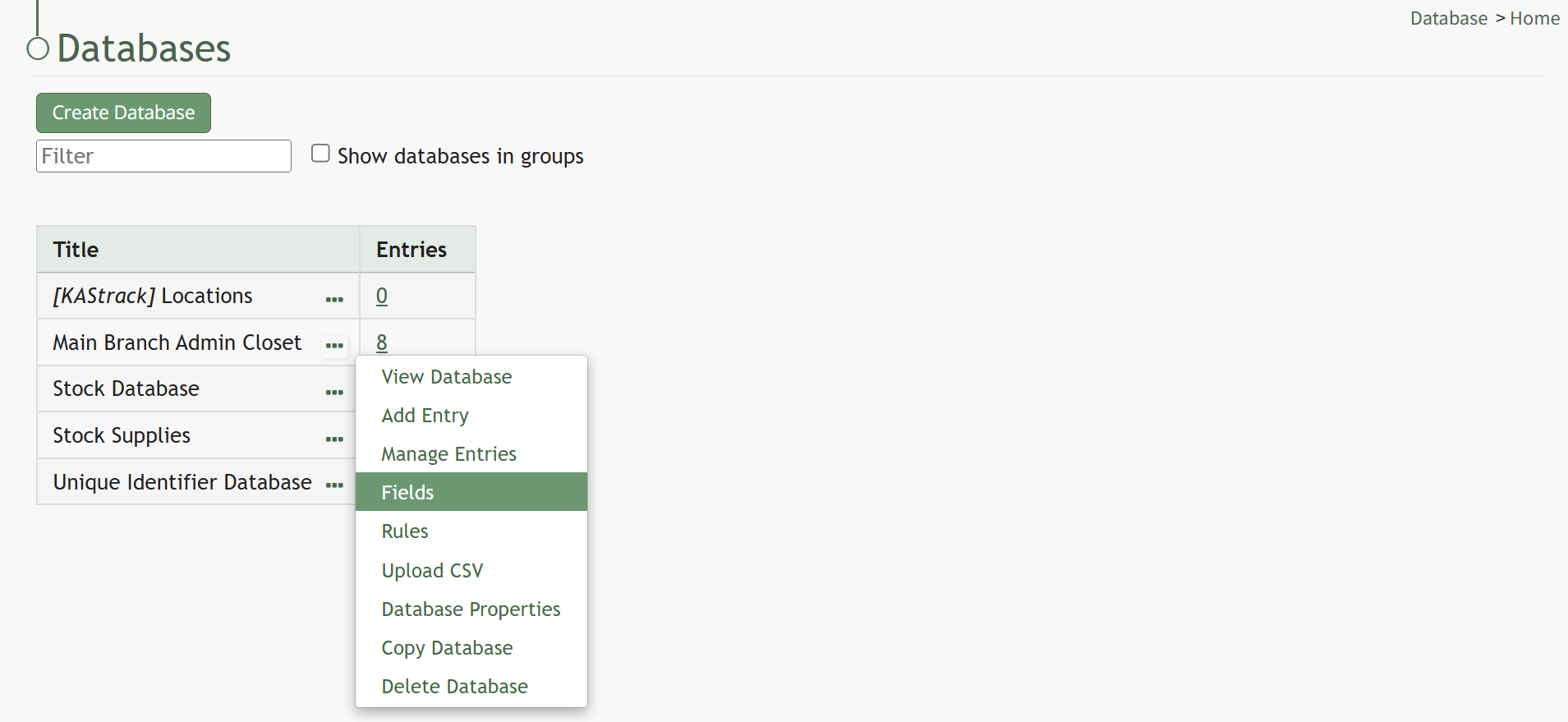Select the Main Branch Admin Closet title
The width and height of the screenshot is (1568, 722).
177,343
